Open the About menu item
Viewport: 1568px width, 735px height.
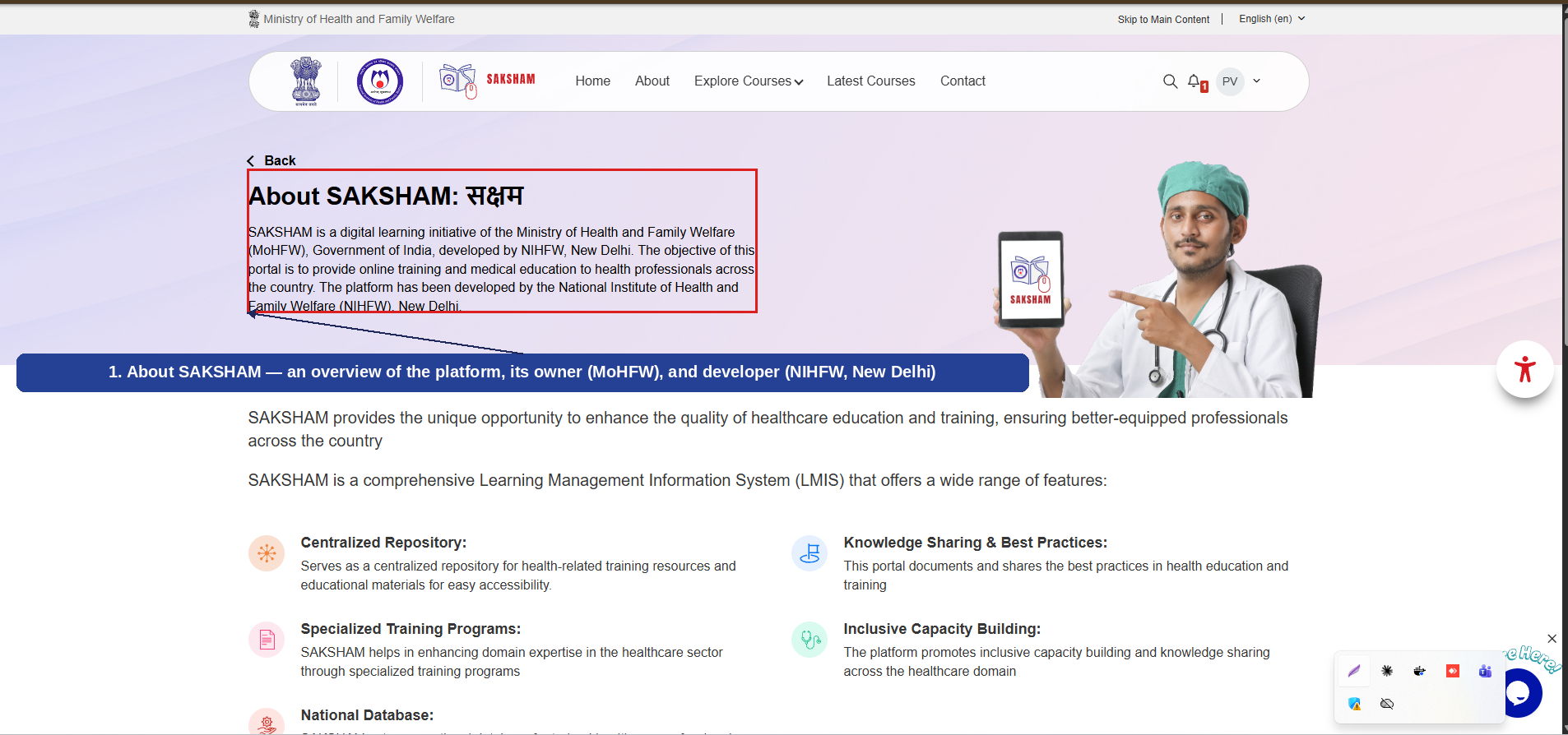(x=652, y=81)
